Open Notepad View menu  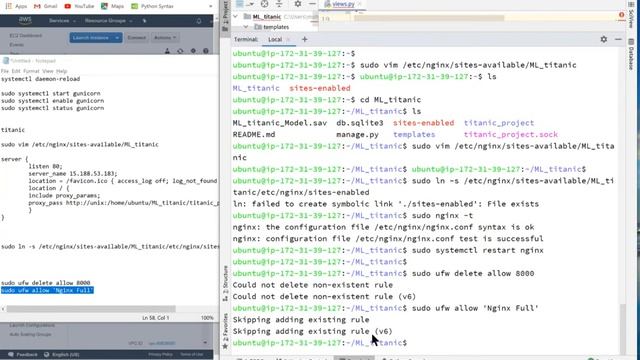48,71
